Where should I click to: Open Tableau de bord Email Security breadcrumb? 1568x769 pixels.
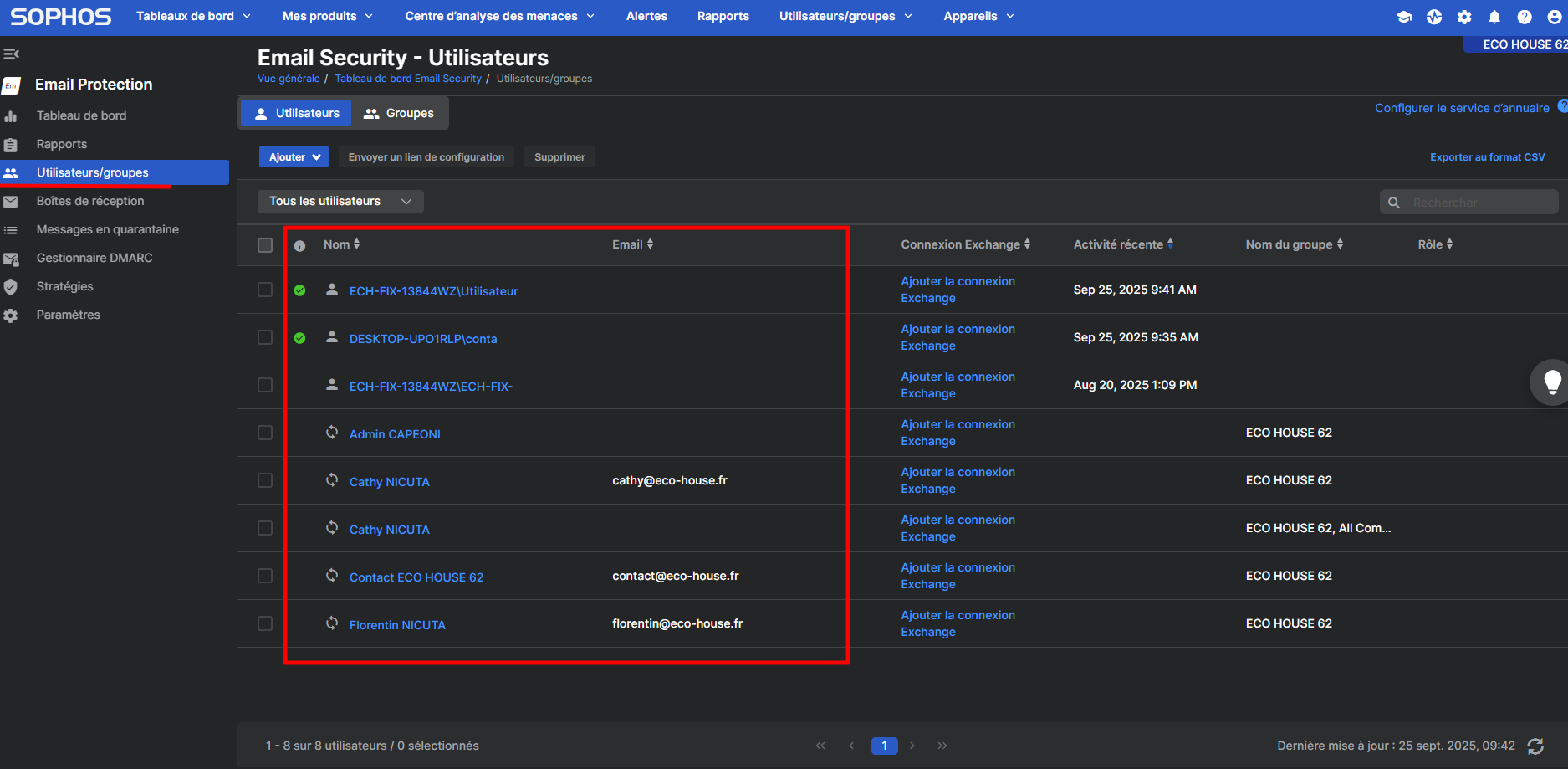click(408, 79)
